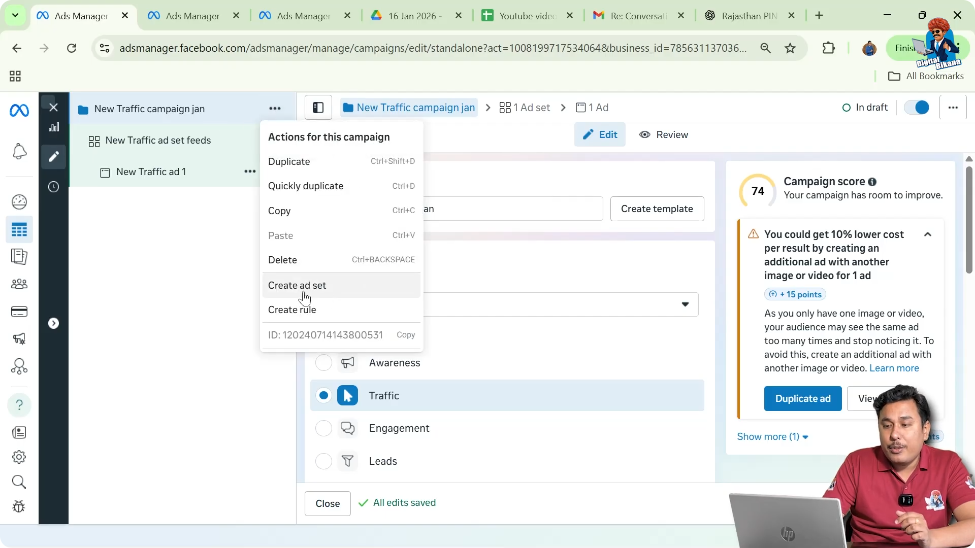
Task: Open more options beside the draft toggle
Action: tap(953, 108)
